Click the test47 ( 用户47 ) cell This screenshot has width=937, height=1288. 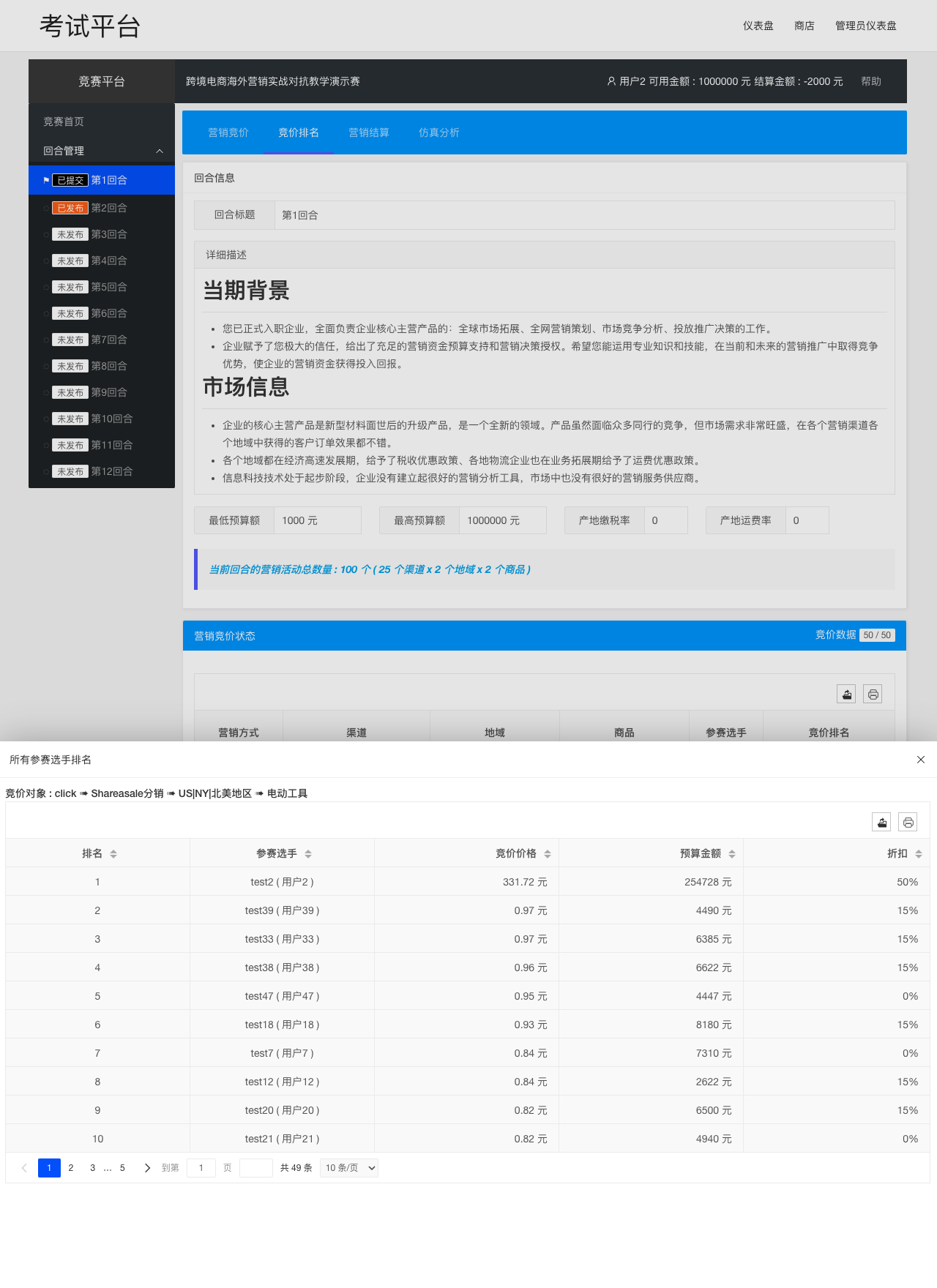tap(282, 996)
